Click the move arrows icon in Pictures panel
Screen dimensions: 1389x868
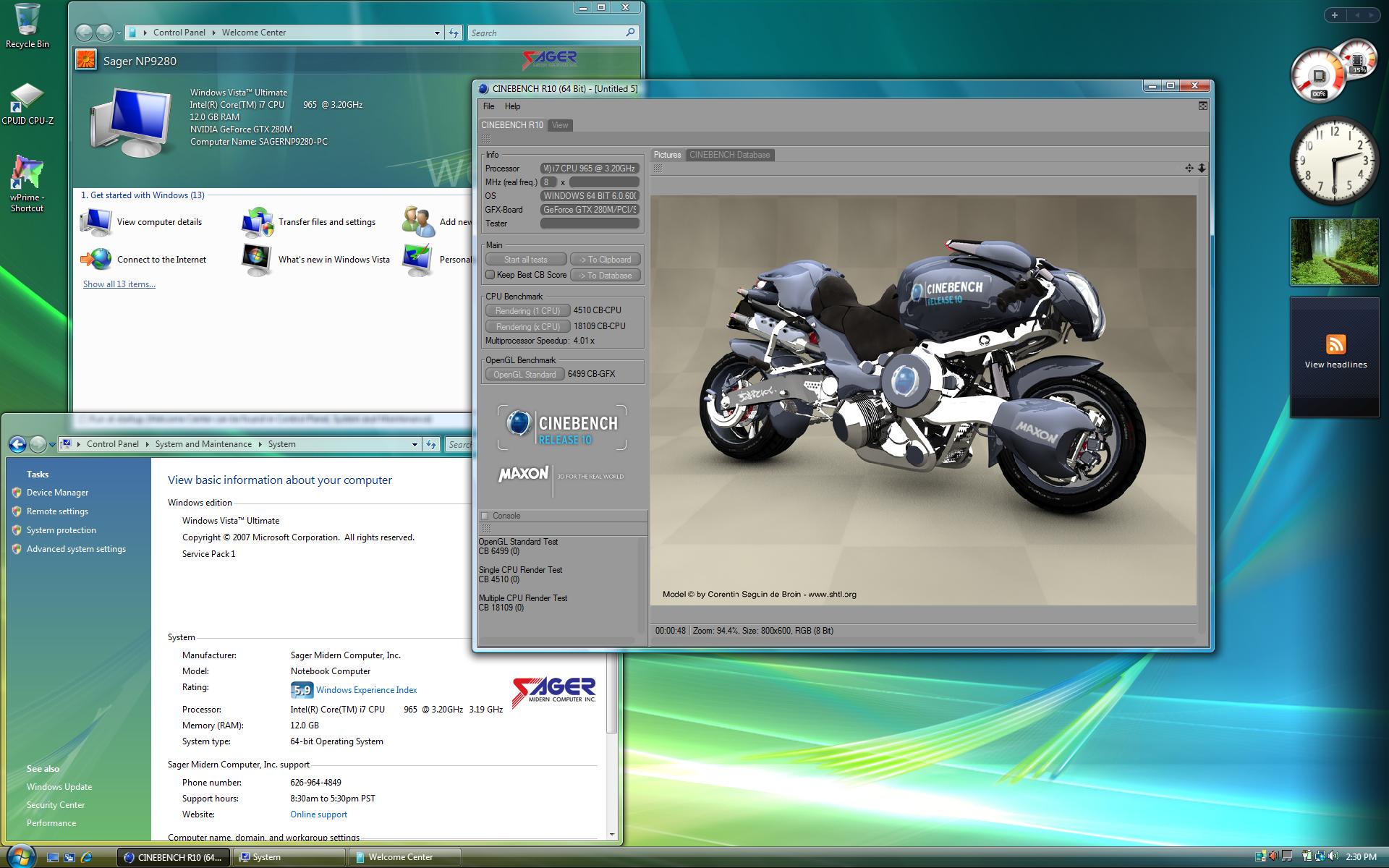tap(1189, 168)
